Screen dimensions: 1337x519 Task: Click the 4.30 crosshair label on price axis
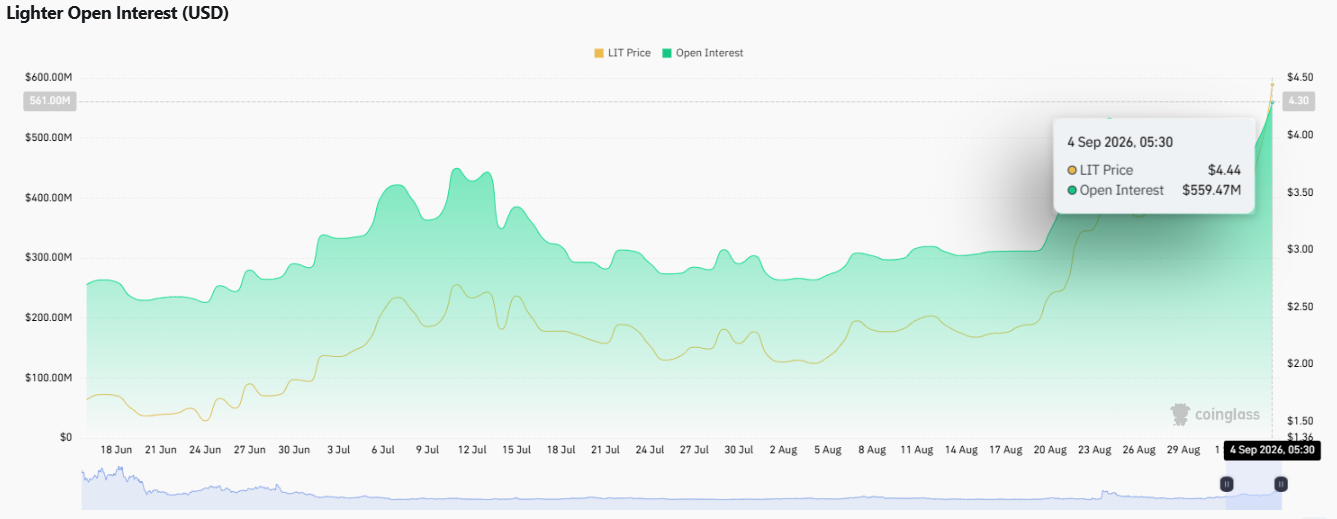[1298, 101]
